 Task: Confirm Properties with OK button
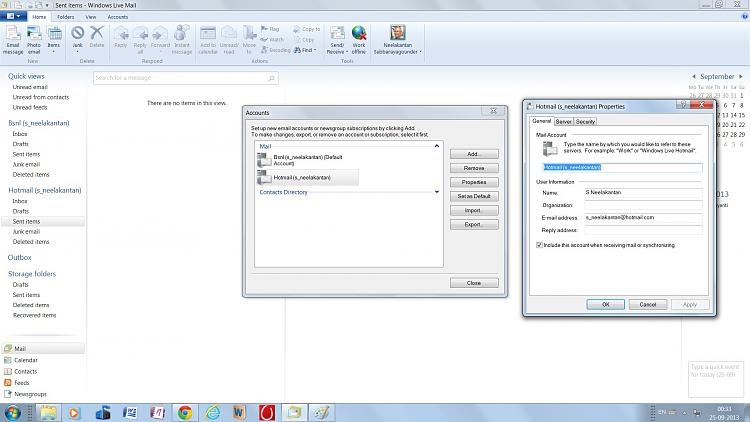[606, 304]
